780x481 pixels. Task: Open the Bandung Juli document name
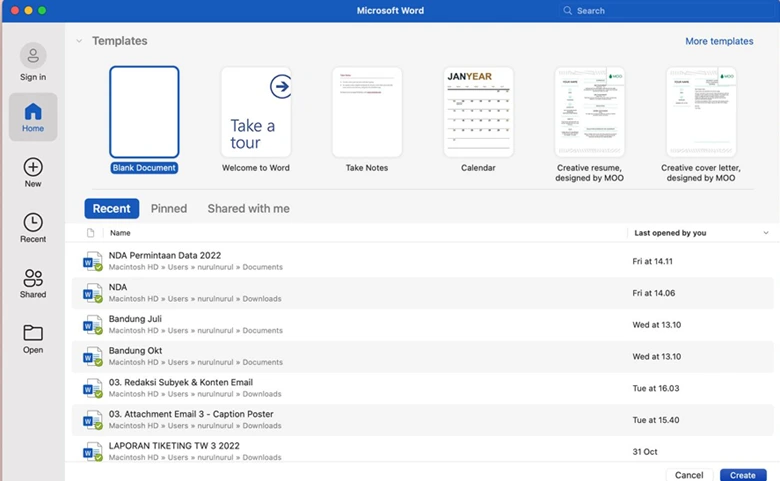[135, 319]
